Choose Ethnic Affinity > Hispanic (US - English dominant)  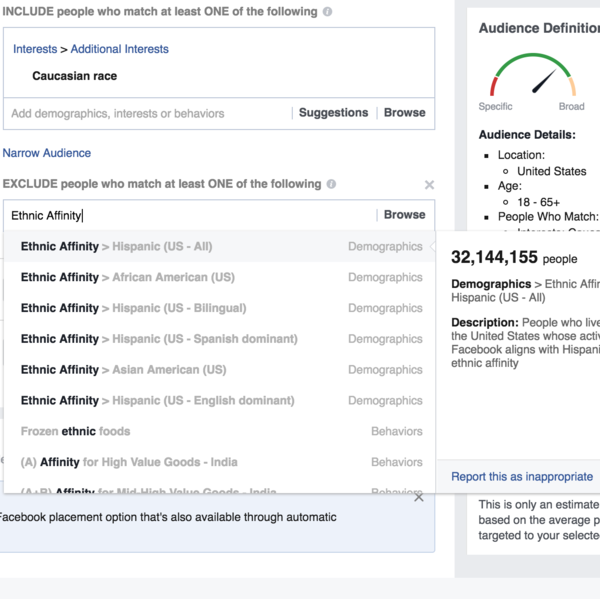click(219, 400)
